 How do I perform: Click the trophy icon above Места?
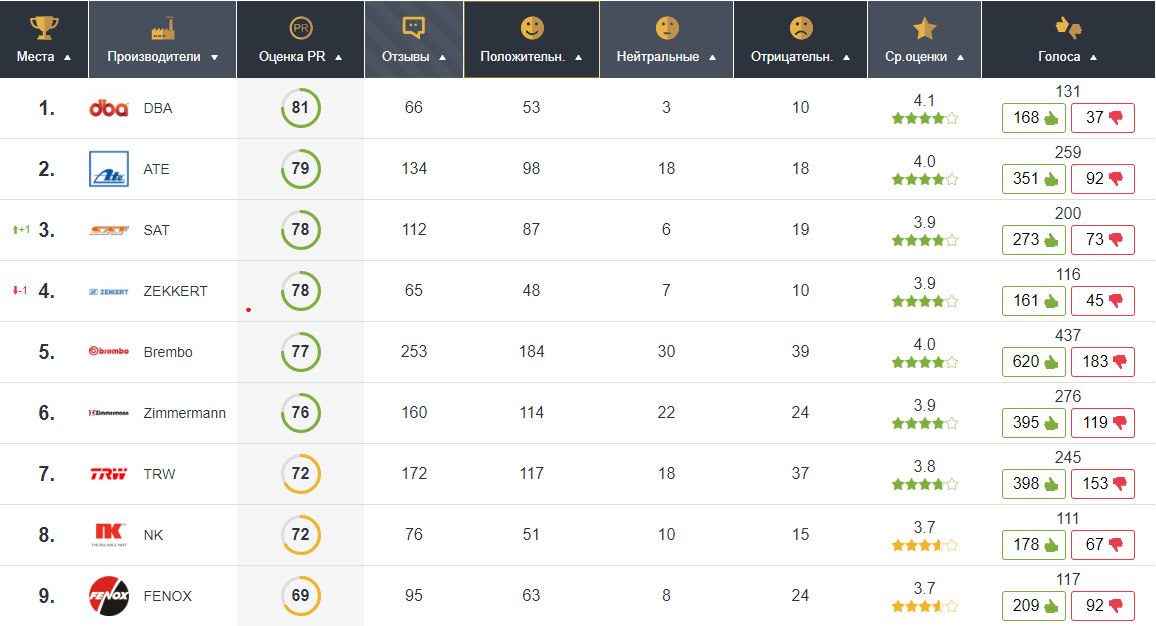(x=43, y=27)
